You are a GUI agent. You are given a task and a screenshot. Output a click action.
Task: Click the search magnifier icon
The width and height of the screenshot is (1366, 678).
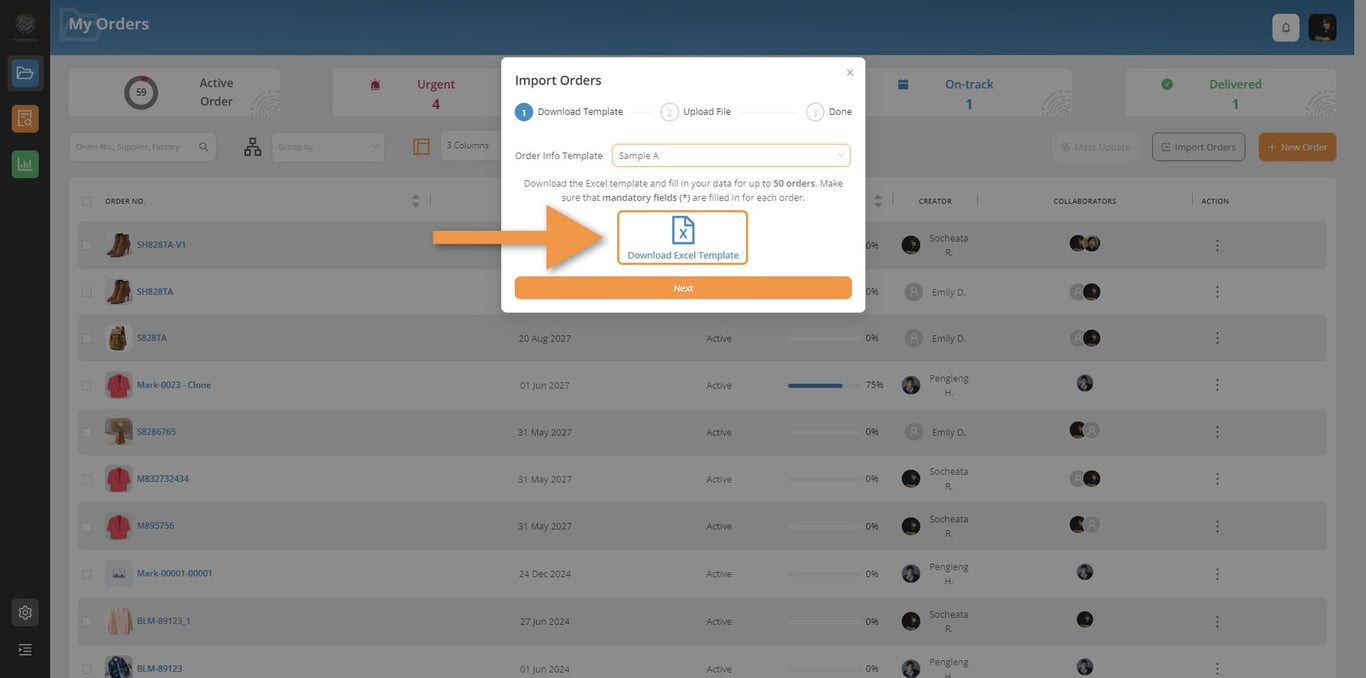(x=204, y=147)
